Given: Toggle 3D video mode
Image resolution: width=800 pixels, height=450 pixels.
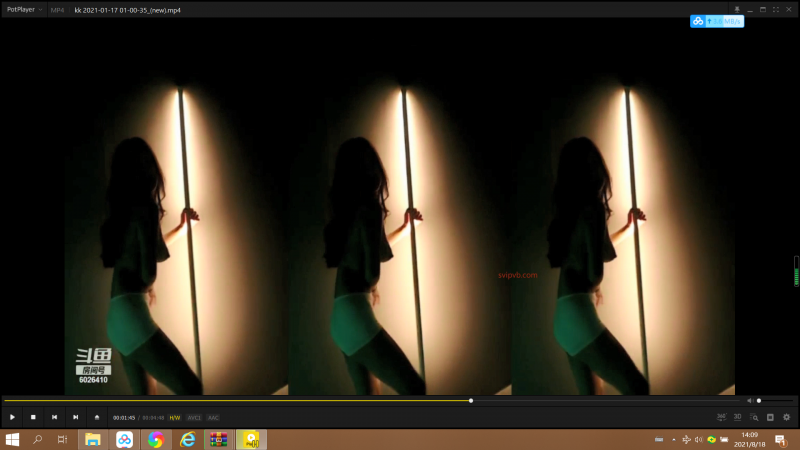Looking at the screenshot, I should 738,417.
